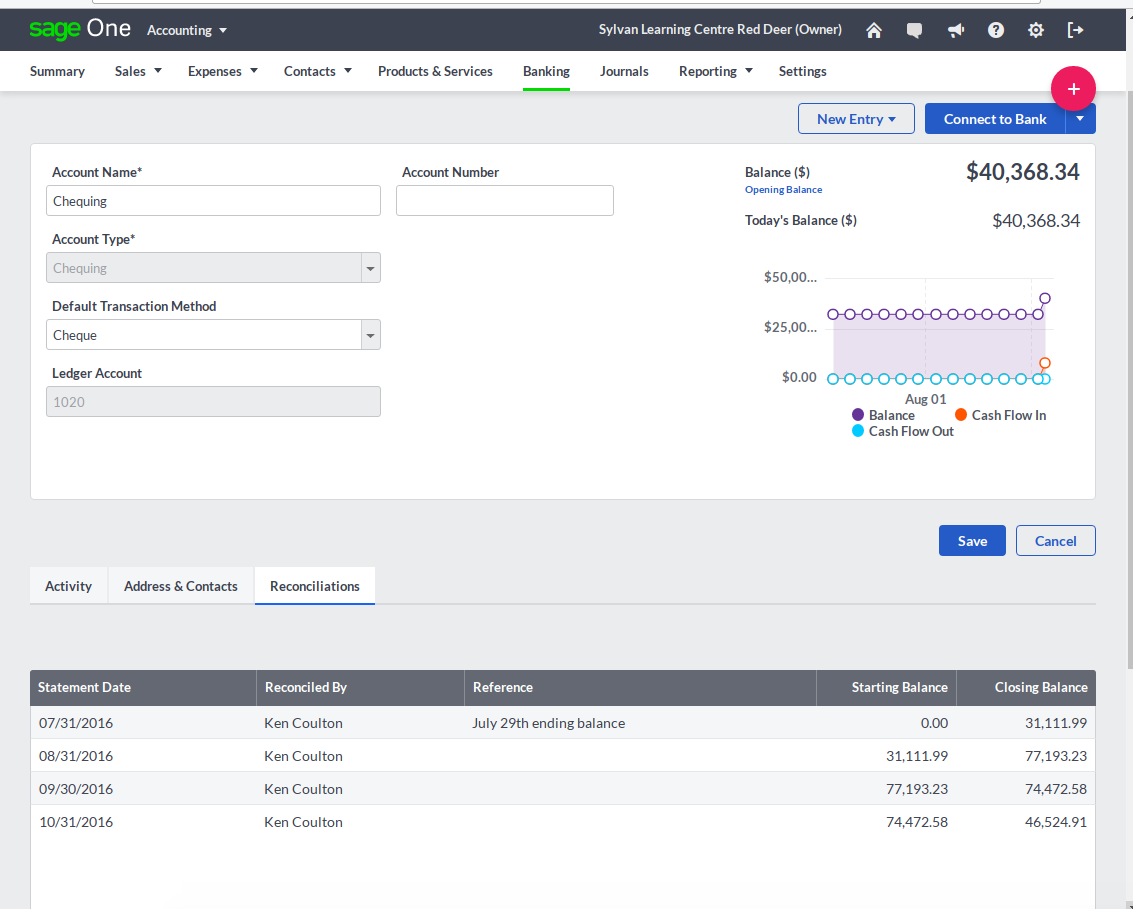Open the 07/31/2016 reconciliation row
The height and width of the screenshot is (909, 1133).
click(563, 723)
